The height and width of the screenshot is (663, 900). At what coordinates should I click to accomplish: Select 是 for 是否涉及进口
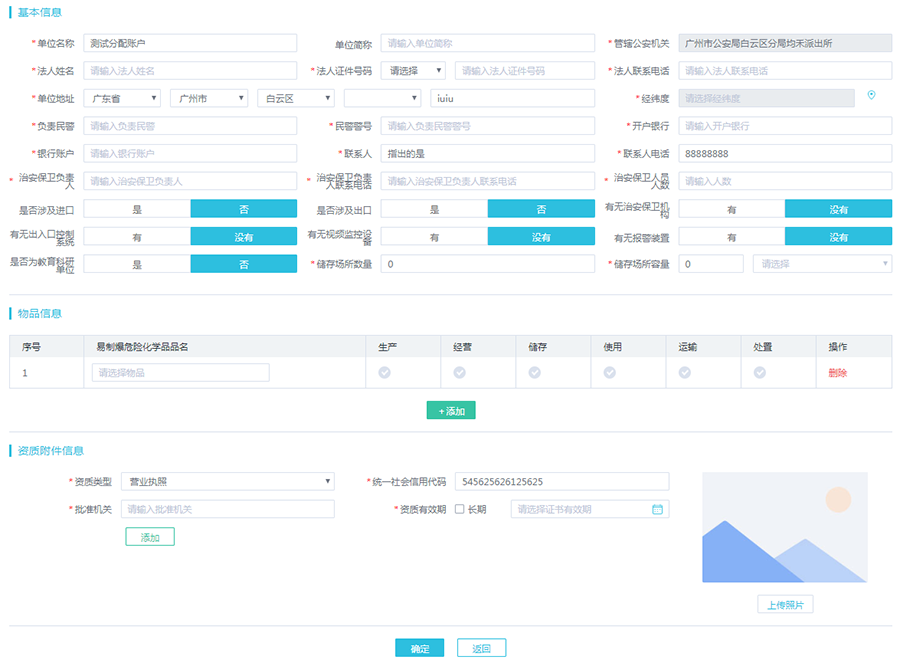point(137,209)
